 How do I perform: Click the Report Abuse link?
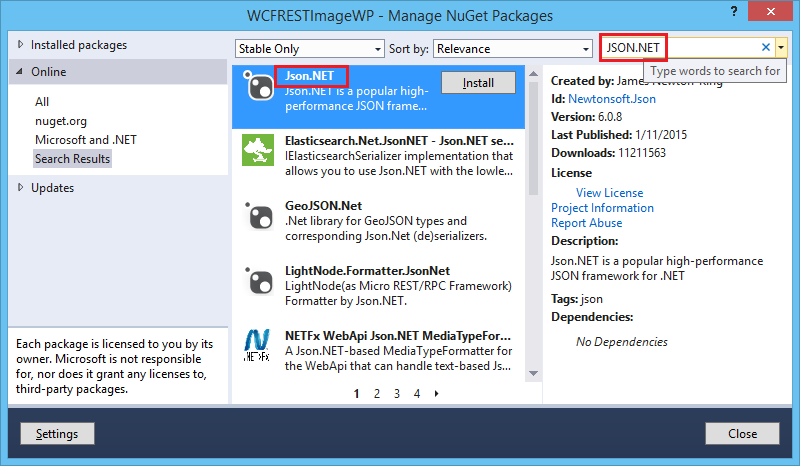[586, 223]
